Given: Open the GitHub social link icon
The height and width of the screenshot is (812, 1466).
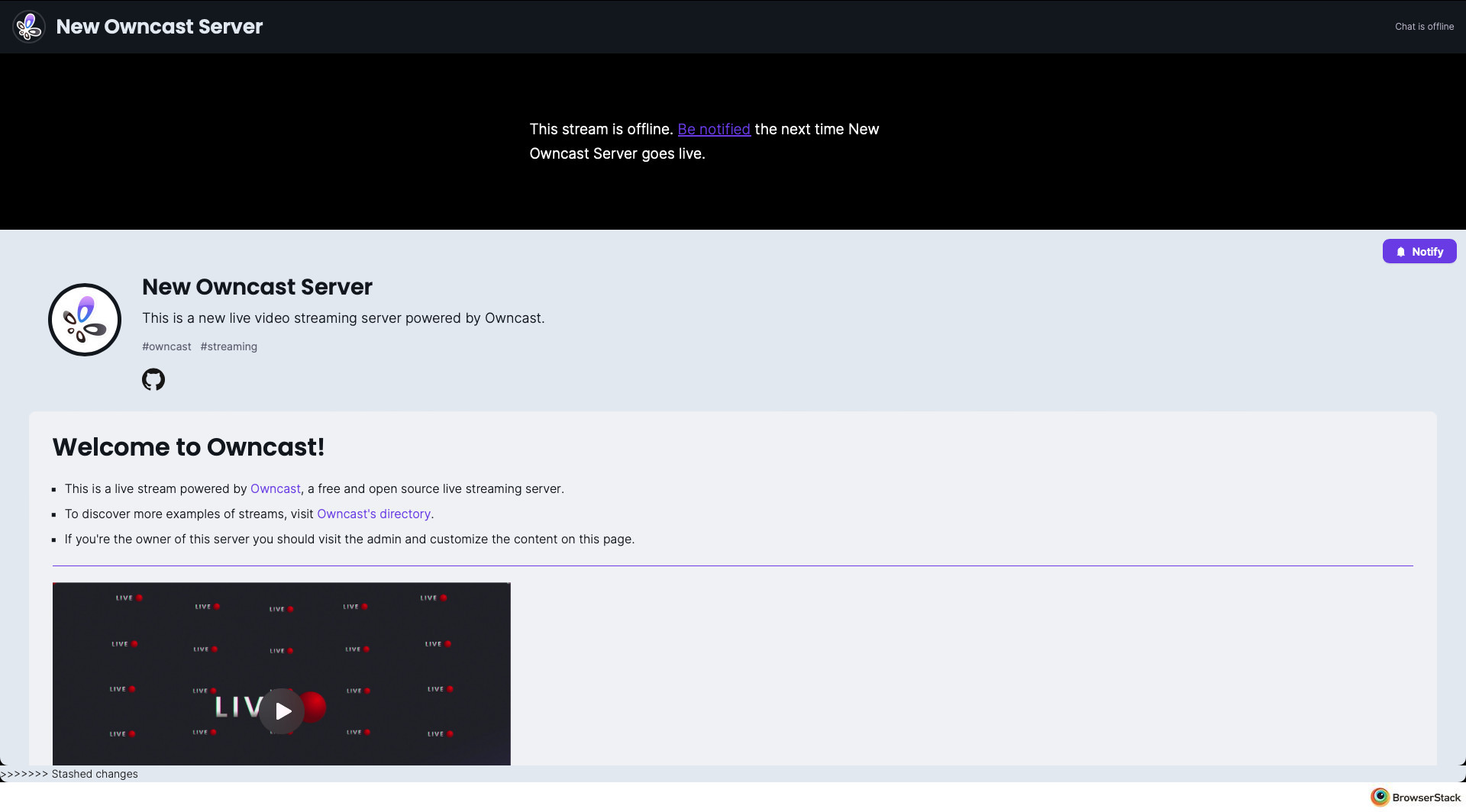Looking at the screenshot, I should tap(153, 379).
